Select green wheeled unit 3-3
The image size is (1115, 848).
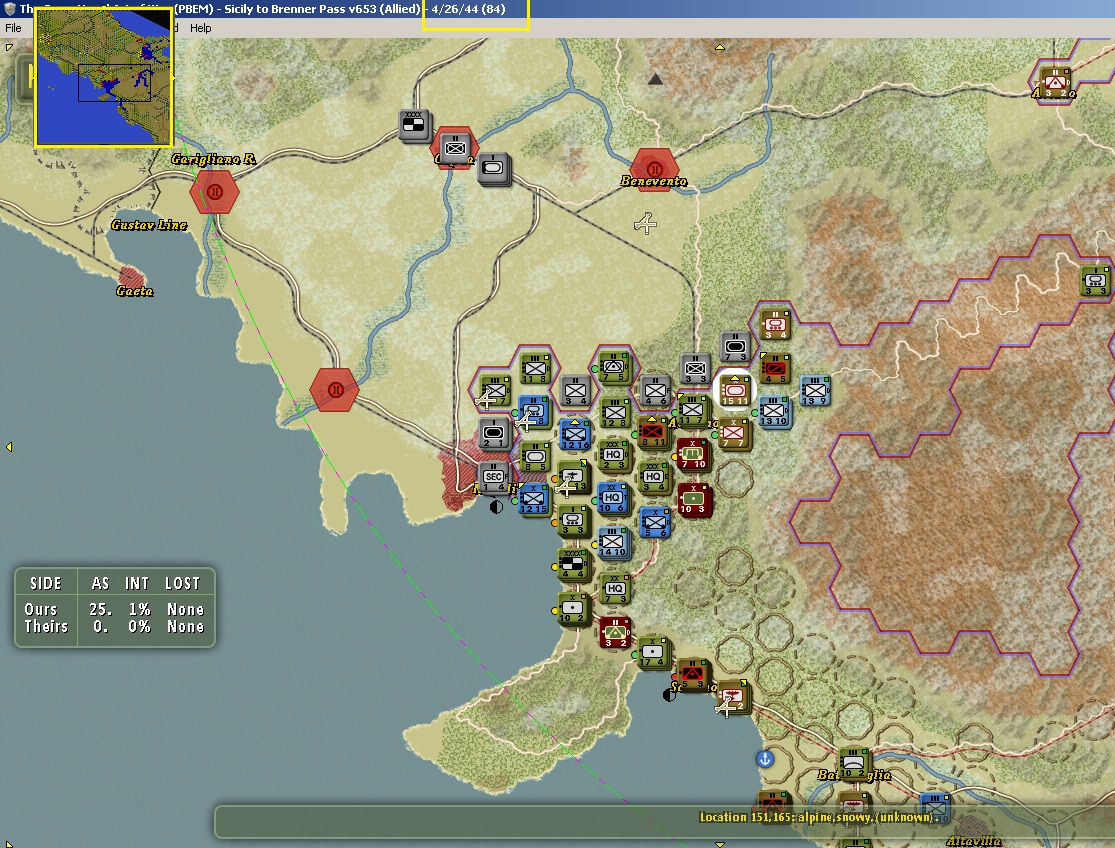pos(574,520)
